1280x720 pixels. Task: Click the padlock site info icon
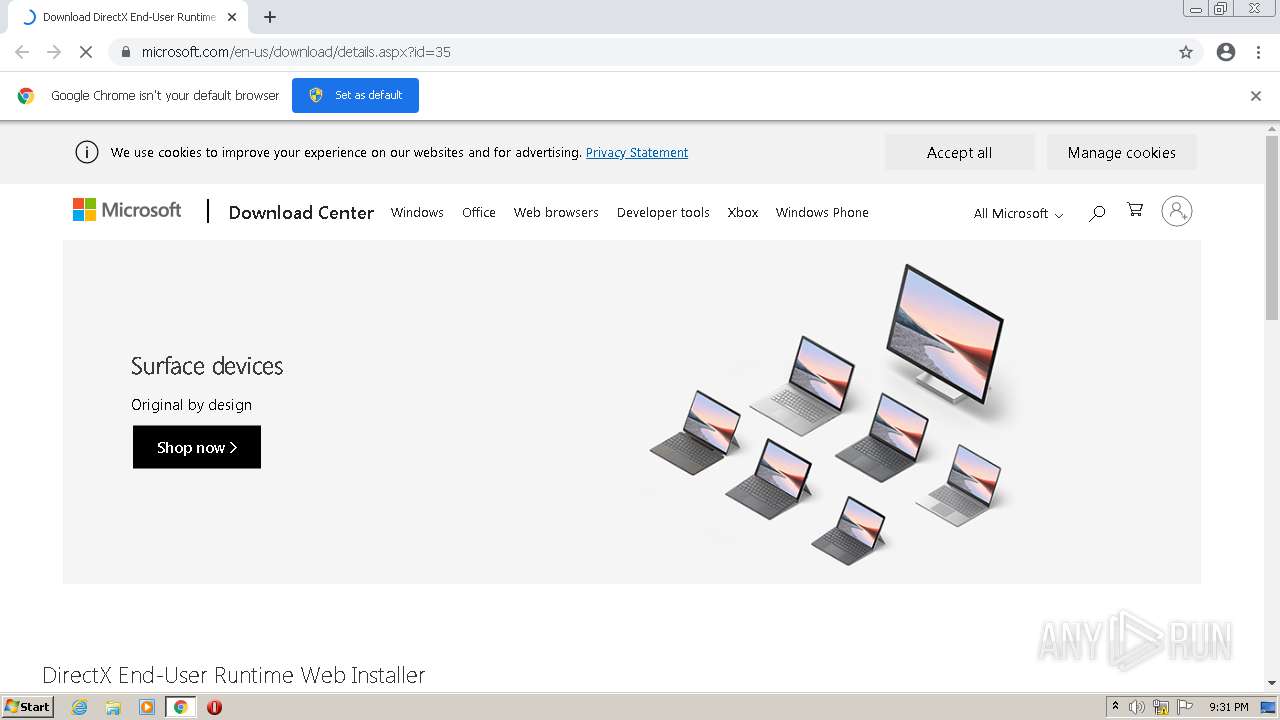pos(125,52)
